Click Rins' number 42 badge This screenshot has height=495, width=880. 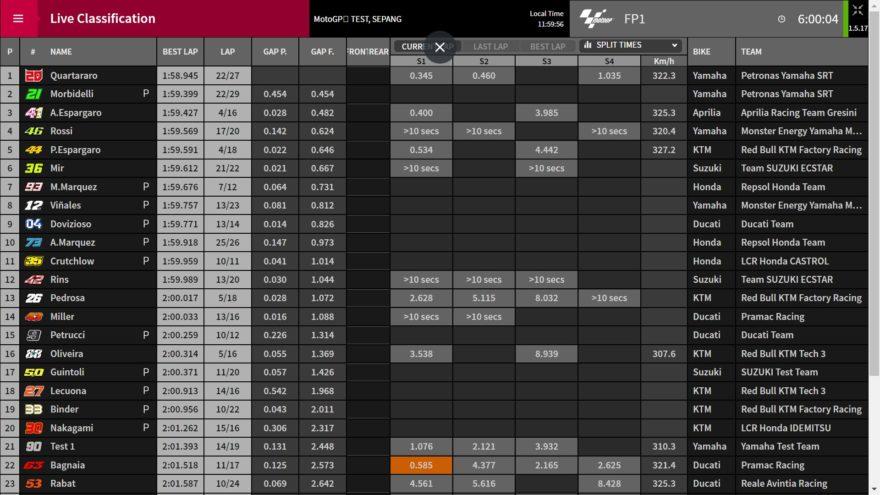pyautogui.click(x=34, y=279)
